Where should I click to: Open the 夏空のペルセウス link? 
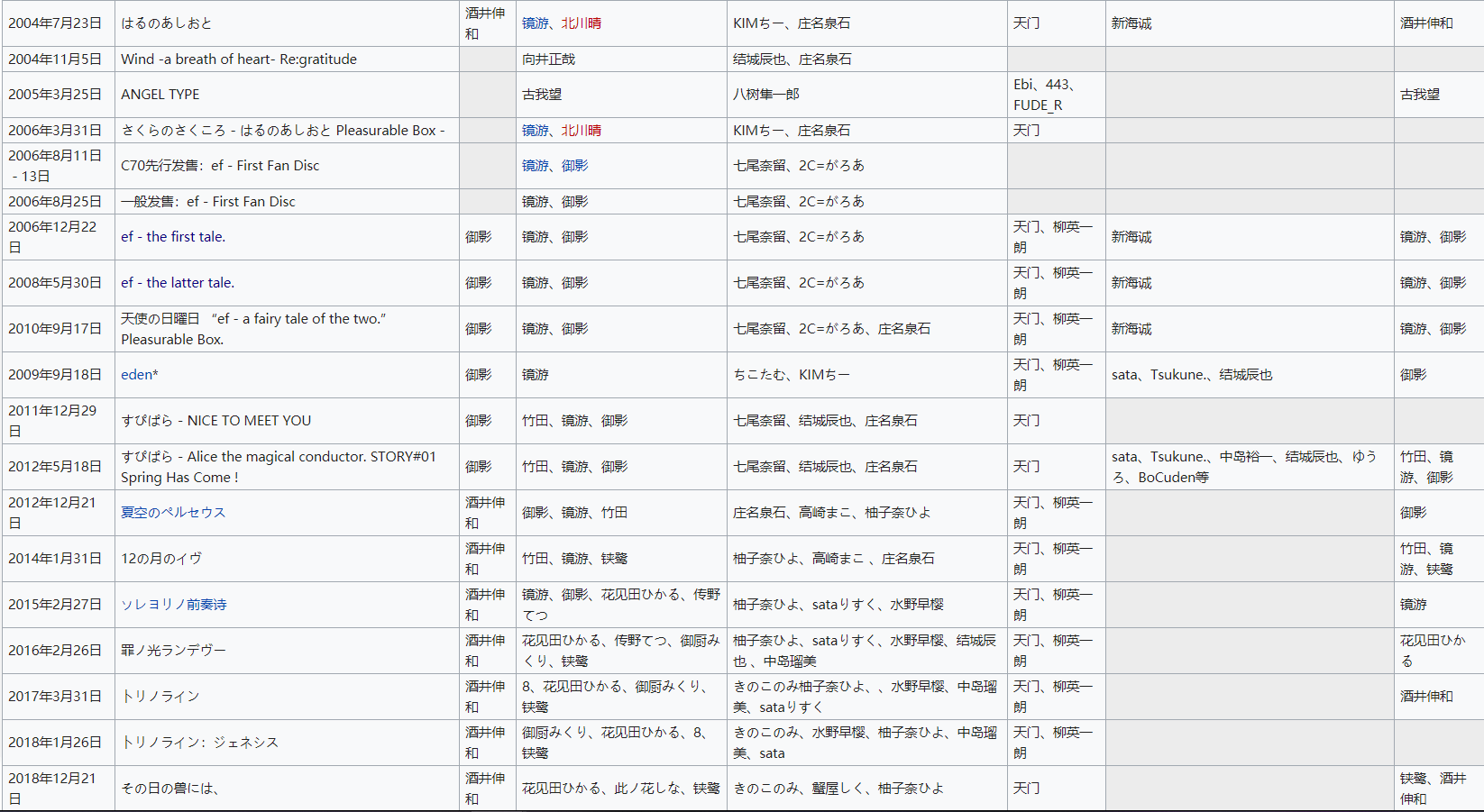click(x=173, y=513)
